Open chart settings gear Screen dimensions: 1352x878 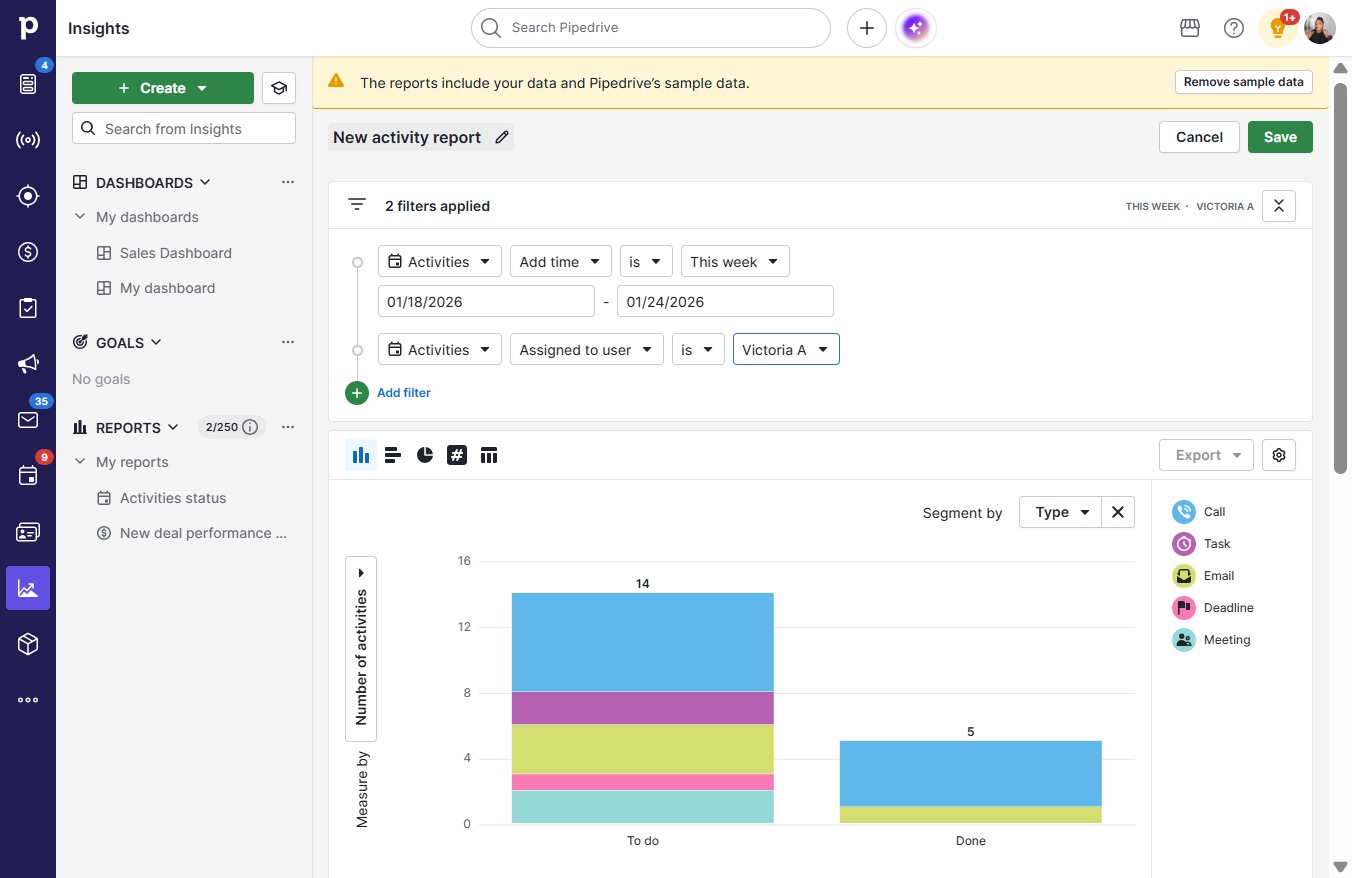(x=1279, y=455)
